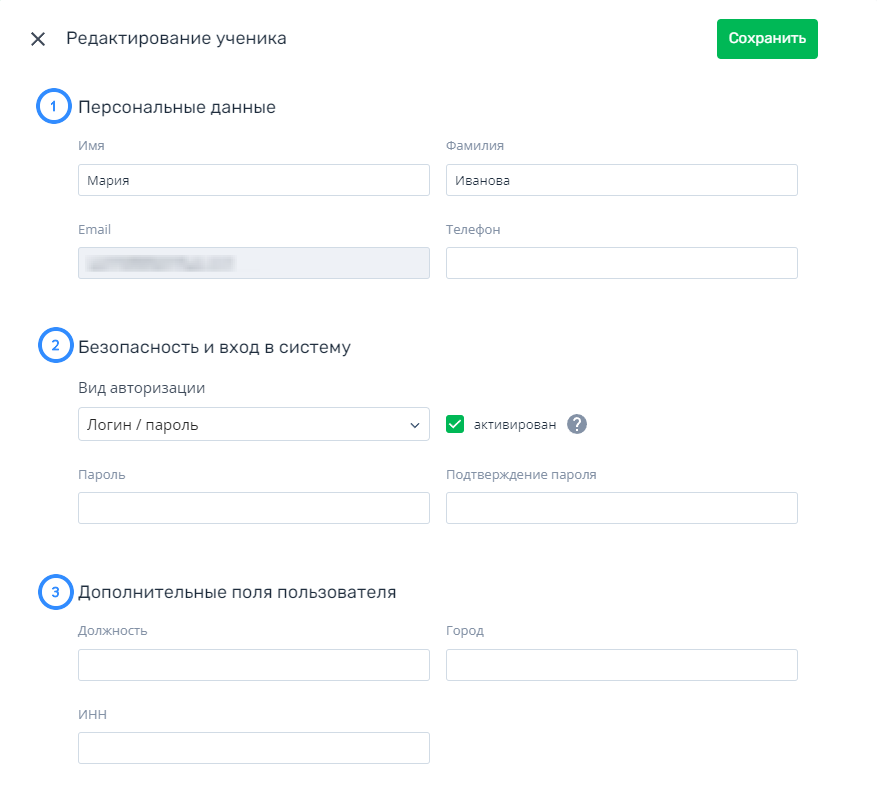Click the step 3 circle icon
This screenshot has height=792, width=877.
click(x=55, y=592)
